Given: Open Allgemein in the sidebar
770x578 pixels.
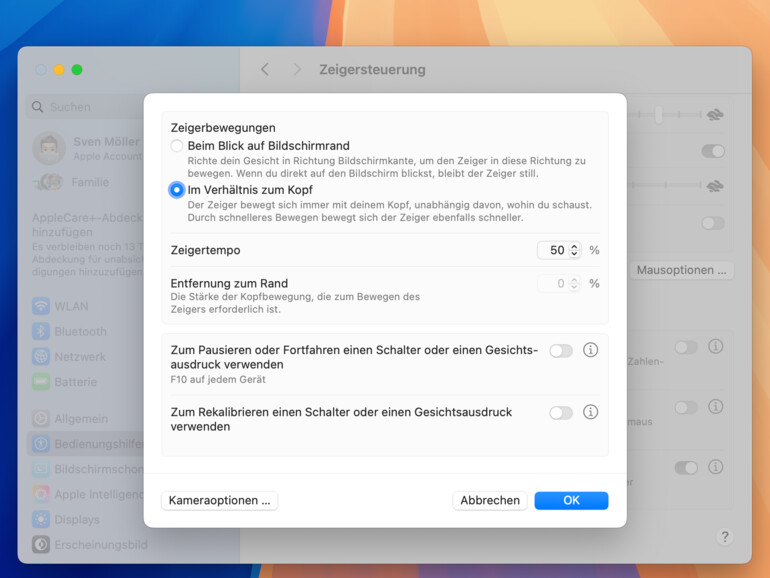Looking at the screenshot, I should point(70,418).
